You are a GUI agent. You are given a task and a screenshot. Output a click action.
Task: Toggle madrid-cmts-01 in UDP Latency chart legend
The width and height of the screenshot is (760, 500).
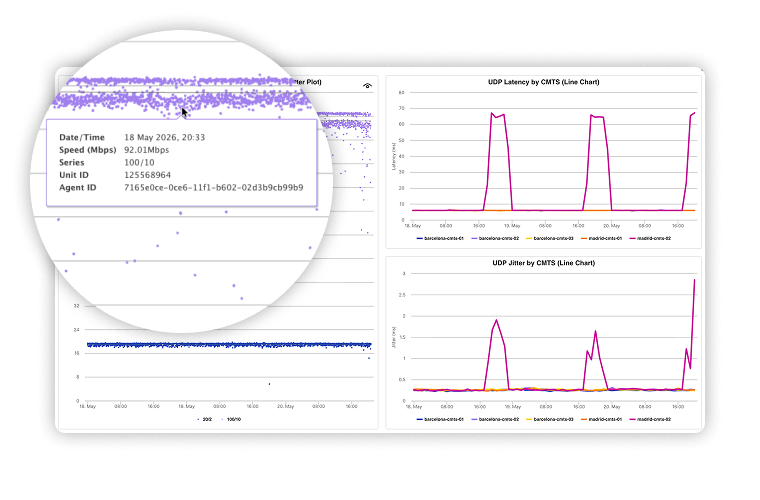tap(602, 238)
